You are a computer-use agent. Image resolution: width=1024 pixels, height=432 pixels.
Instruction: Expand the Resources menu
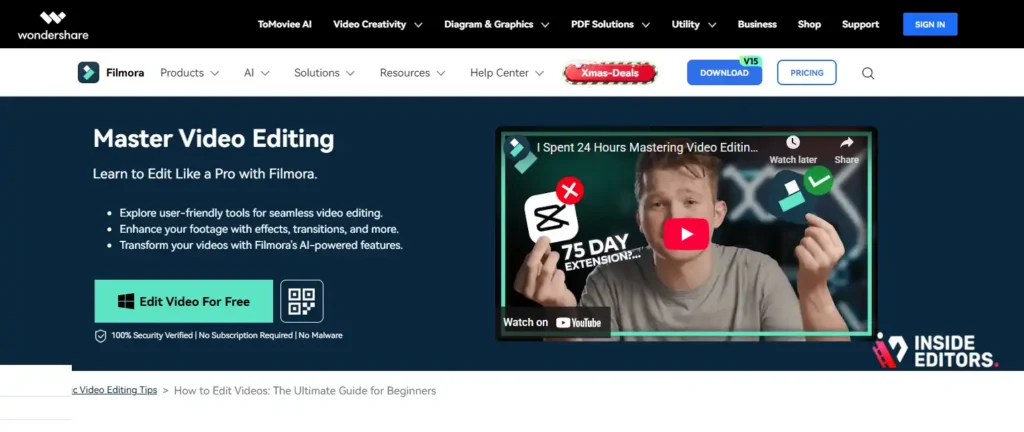[x=412, y=73]
